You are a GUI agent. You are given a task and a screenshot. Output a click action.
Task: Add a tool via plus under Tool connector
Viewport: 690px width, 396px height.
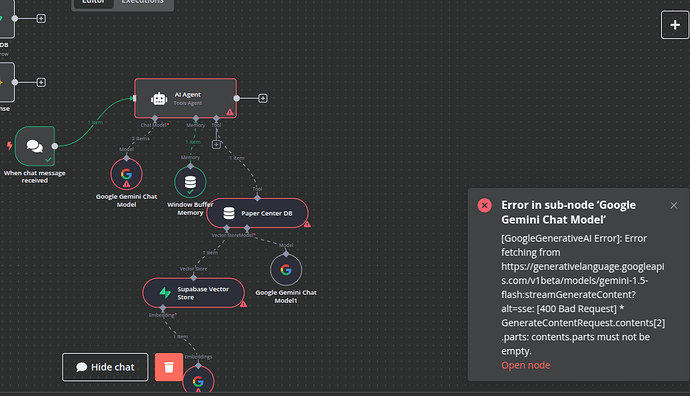216,144
